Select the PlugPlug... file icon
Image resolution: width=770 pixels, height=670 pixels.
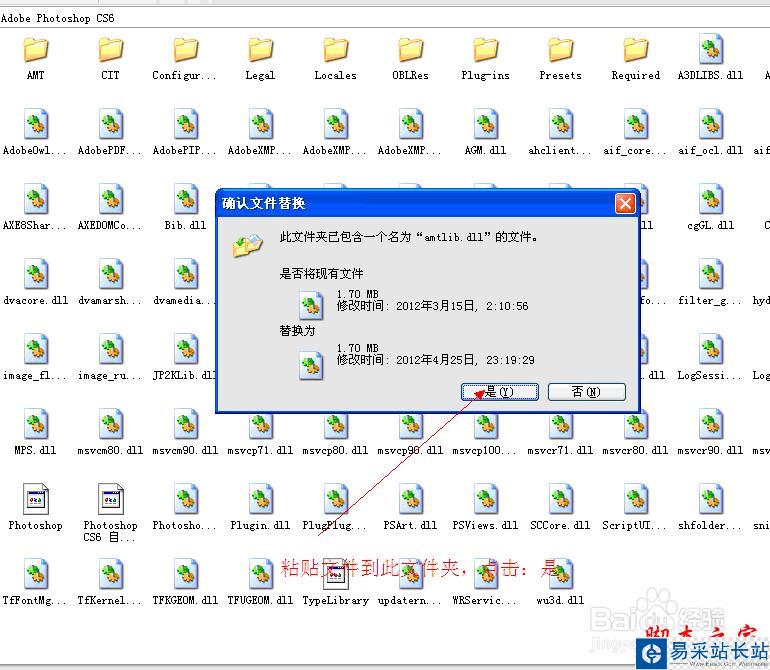pyautogui.click(x=336, y=499)
